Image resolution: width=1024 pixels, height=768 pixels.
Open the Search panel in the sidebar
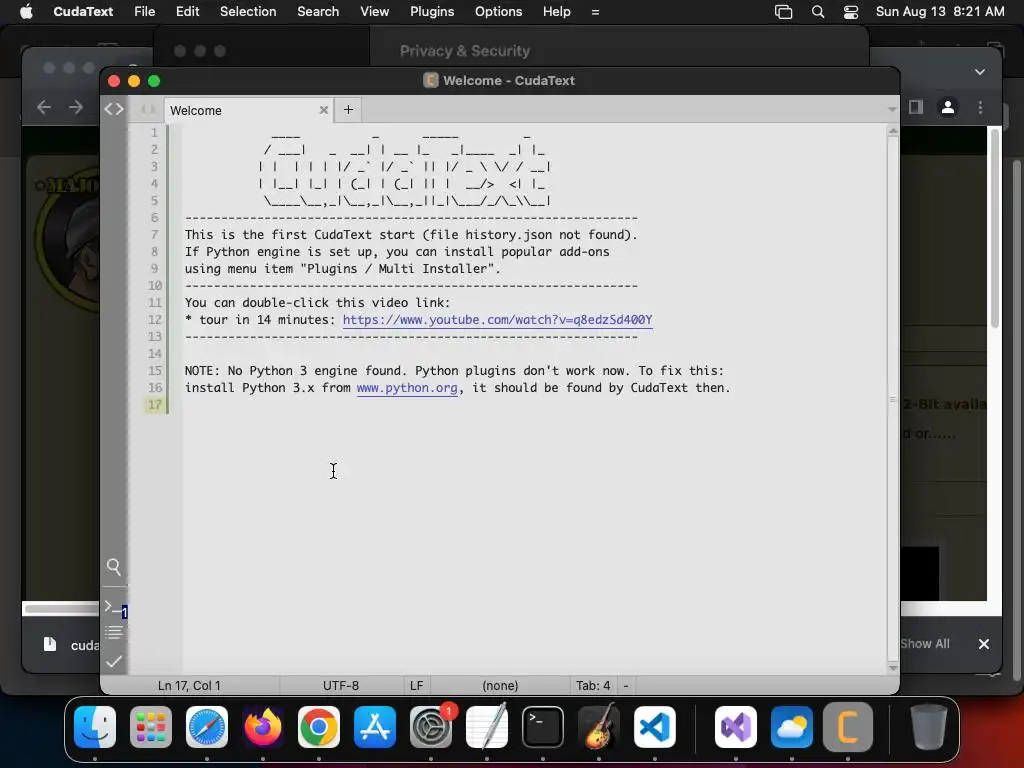coord(114,567)
